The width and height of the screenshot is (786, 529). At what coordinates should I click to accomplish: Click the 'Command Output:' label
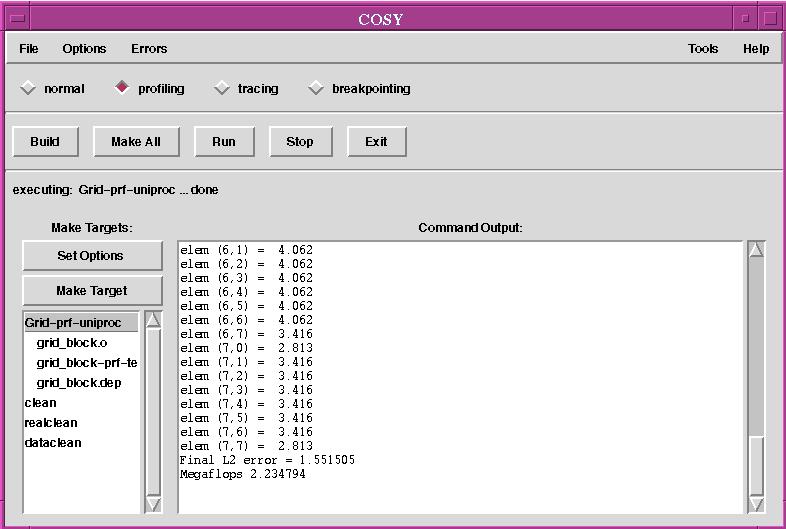click(x=470, y=228)
